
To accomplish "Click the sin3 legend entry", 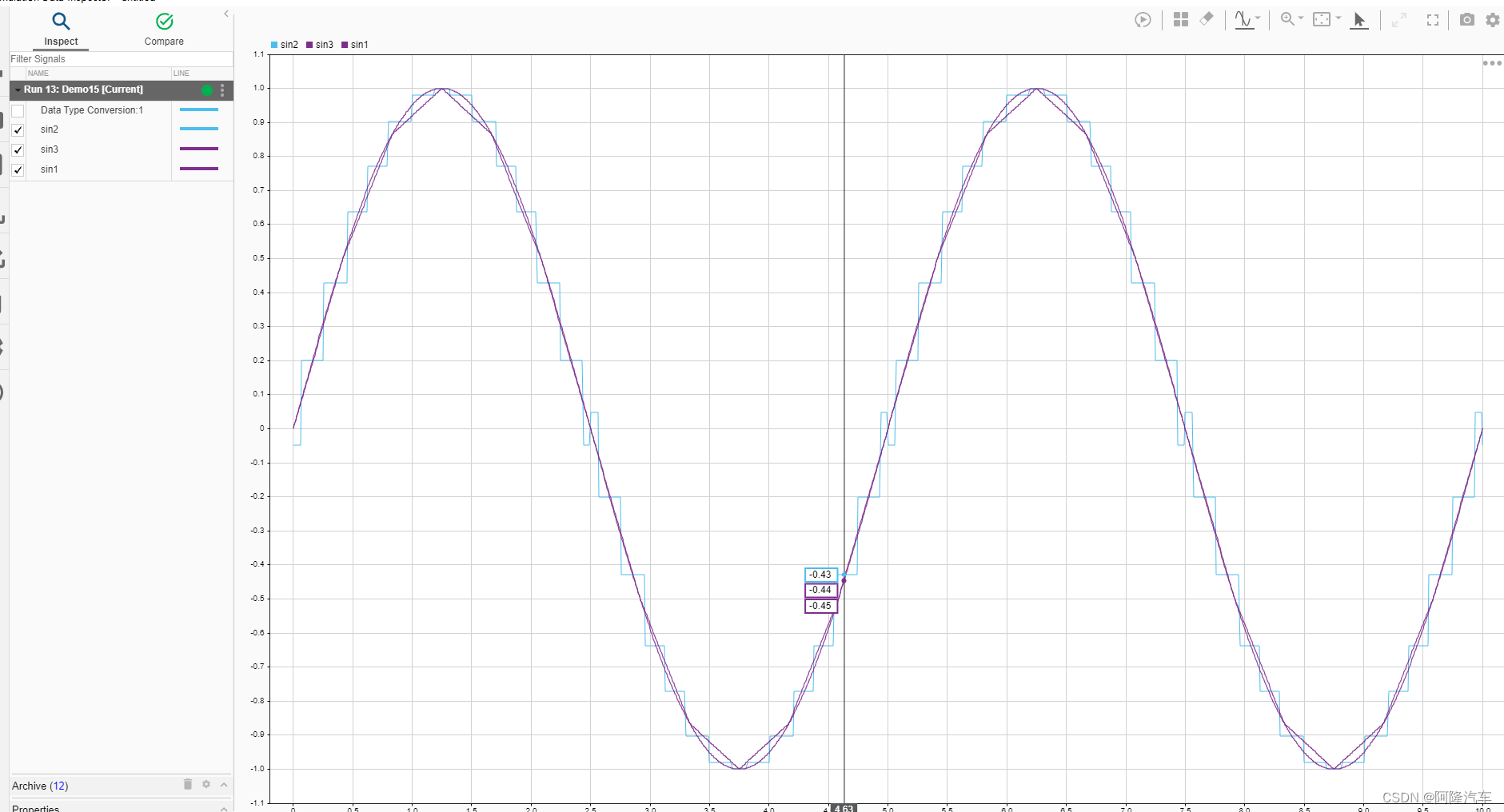I will (320, 45).
